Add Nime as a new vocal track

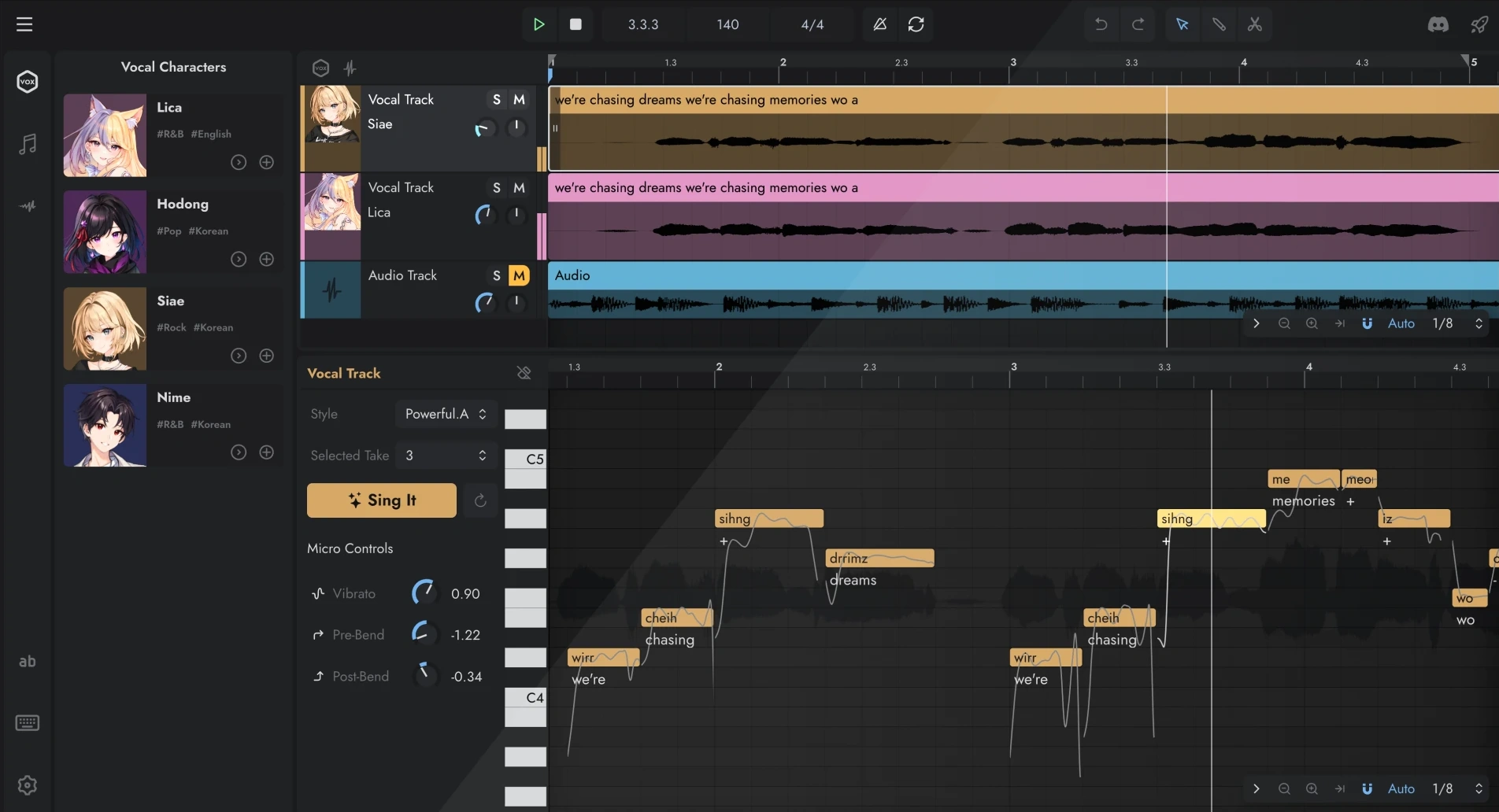267,452
